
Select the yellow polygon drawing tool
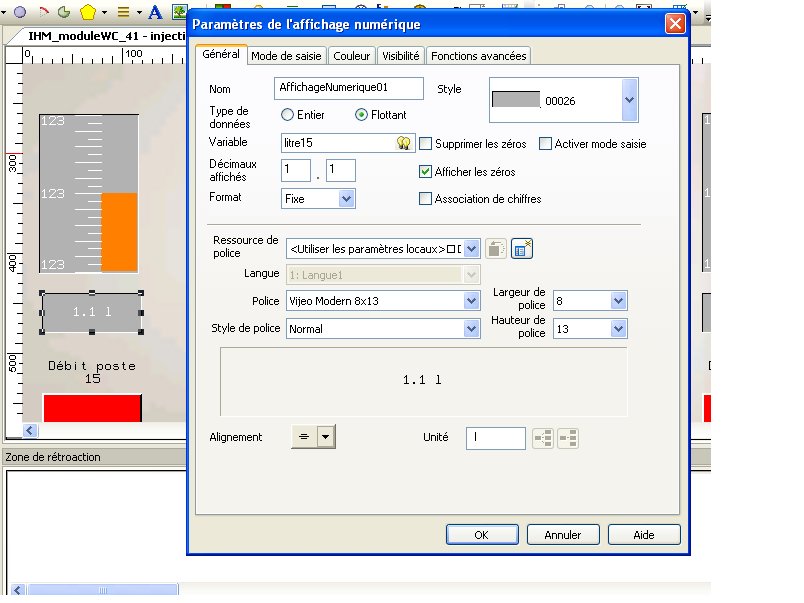[88, 13]
